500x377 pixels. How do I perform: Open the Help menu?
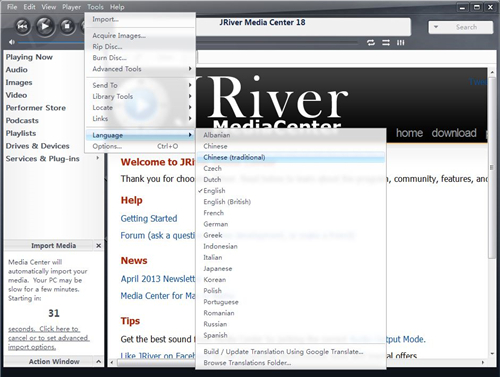click(117, 7)
